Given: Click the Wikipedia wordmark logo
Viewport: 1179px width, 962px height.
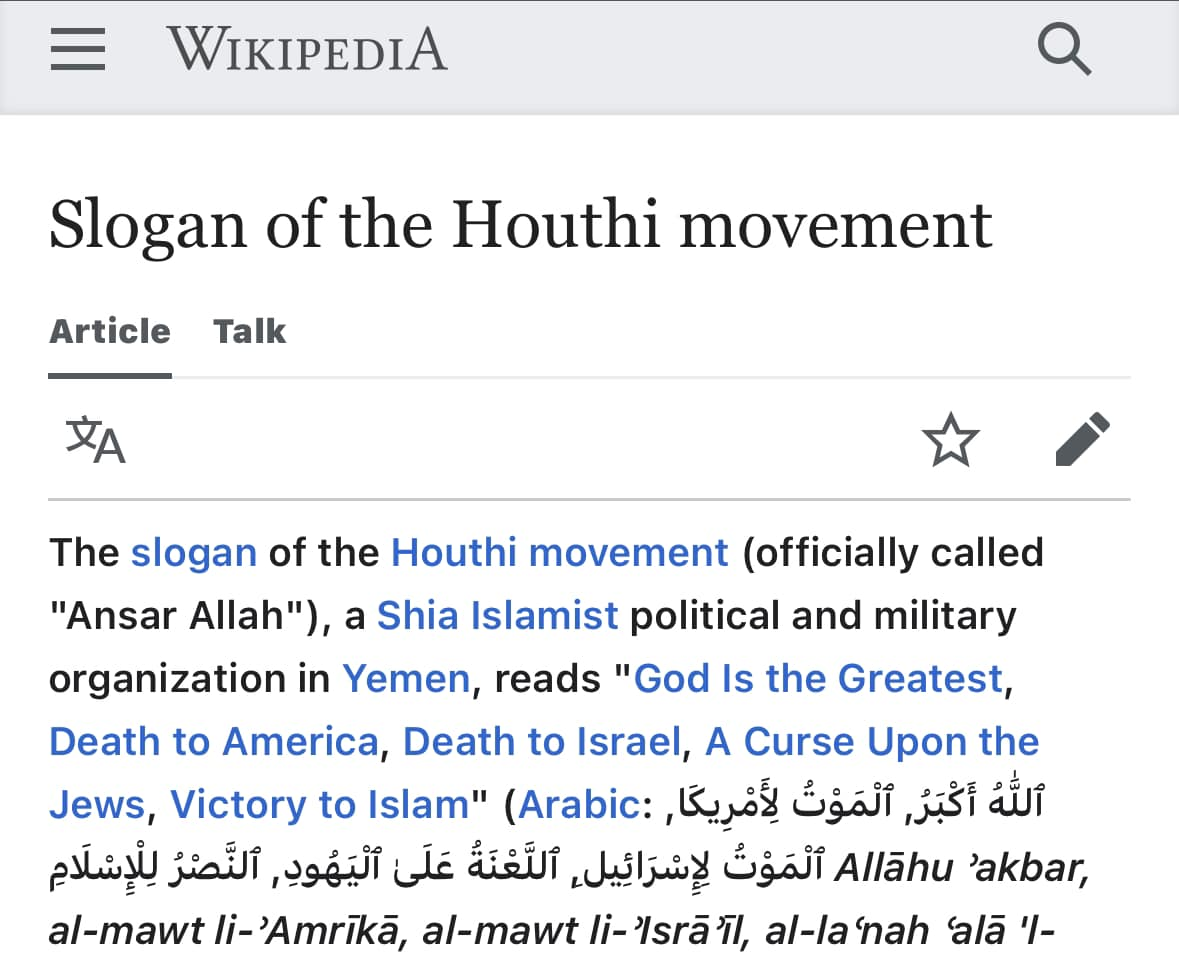Looking at the screenshot, I should click(307, 49).
